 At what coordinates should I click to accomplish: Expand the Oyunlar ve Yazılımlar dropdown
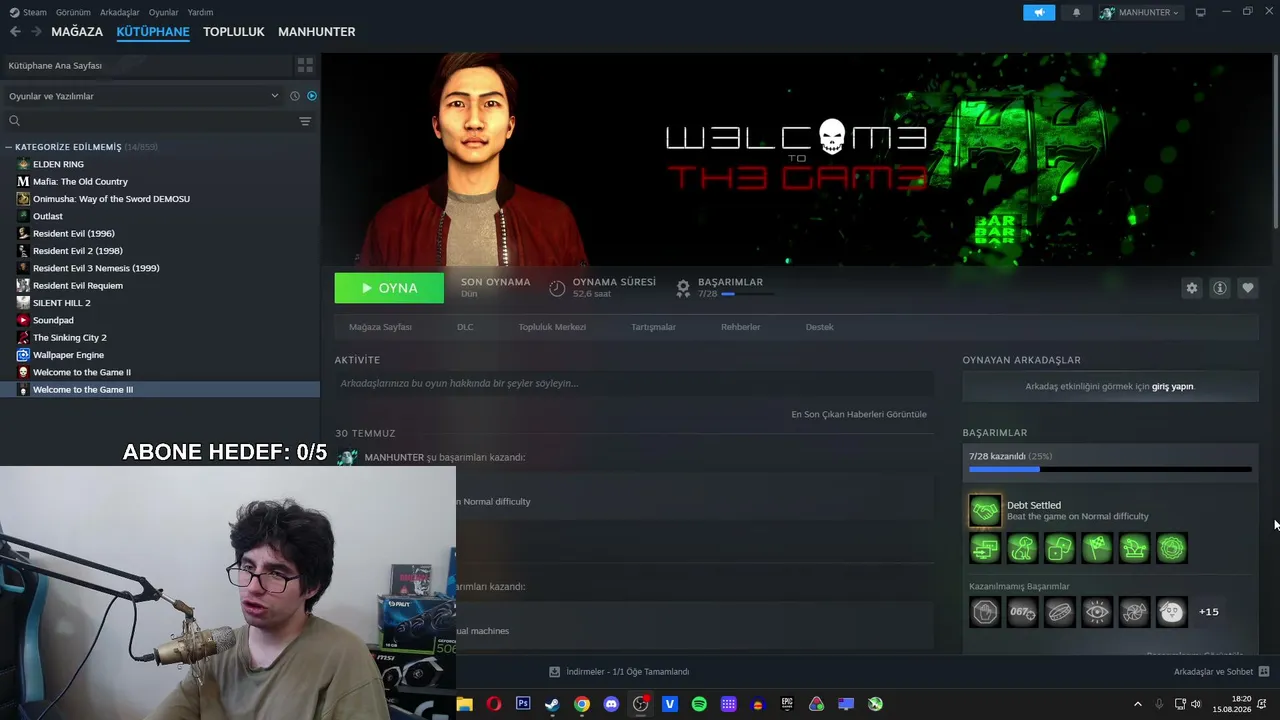pyautogui.click(x=144, y=96)
